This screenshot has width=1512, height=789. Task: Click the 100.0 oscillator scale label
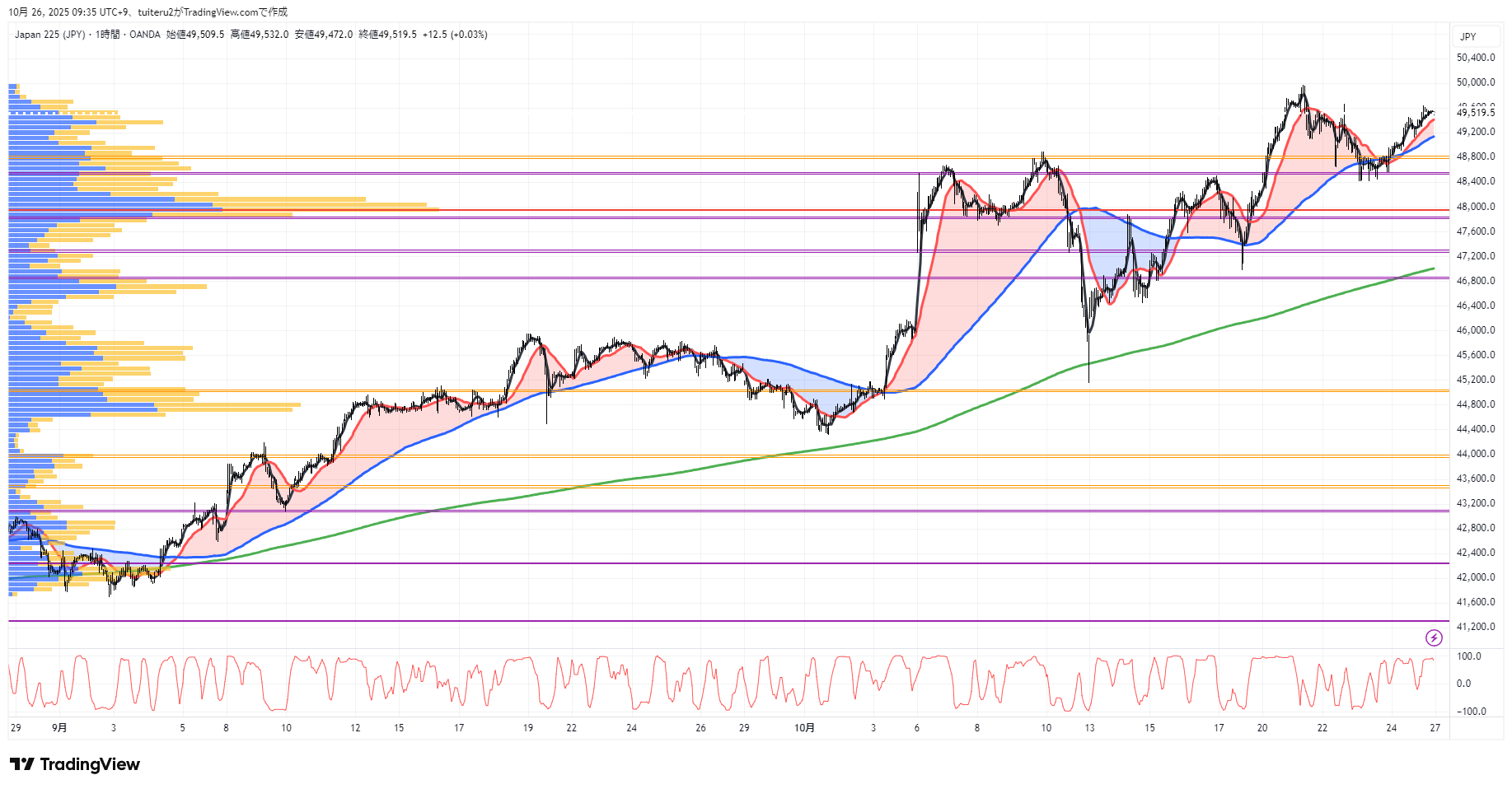[x=1469, y=656]
